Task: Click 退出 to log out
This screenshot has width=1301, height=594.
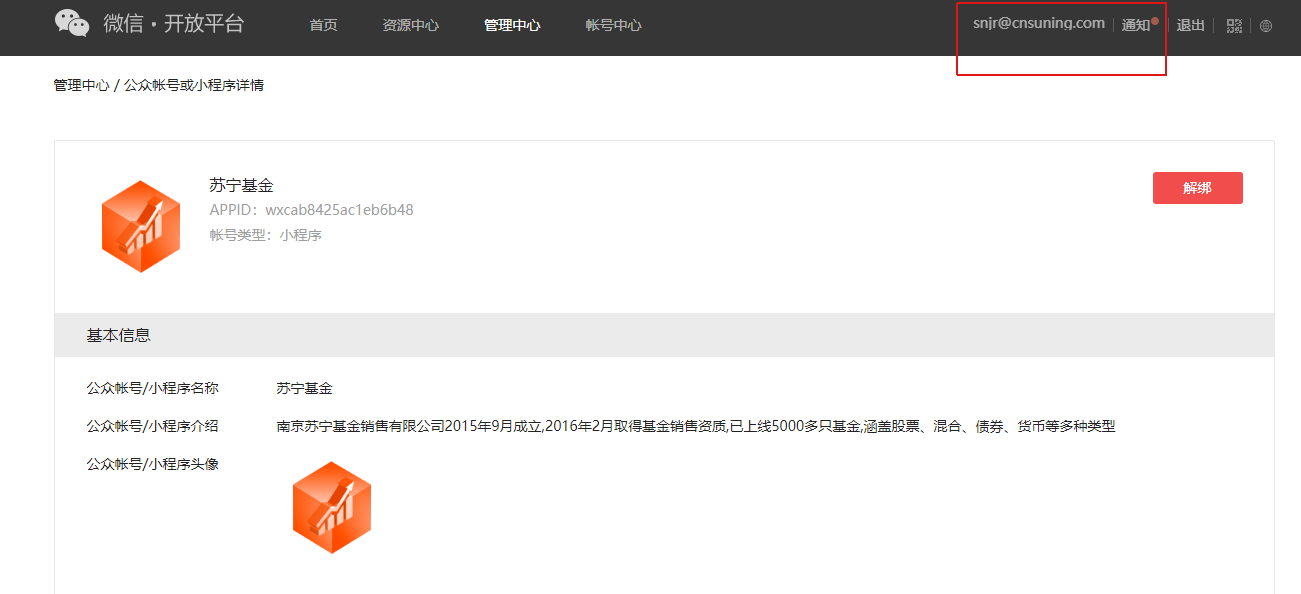Action: pyautogui.click(x=1190, y=25)
